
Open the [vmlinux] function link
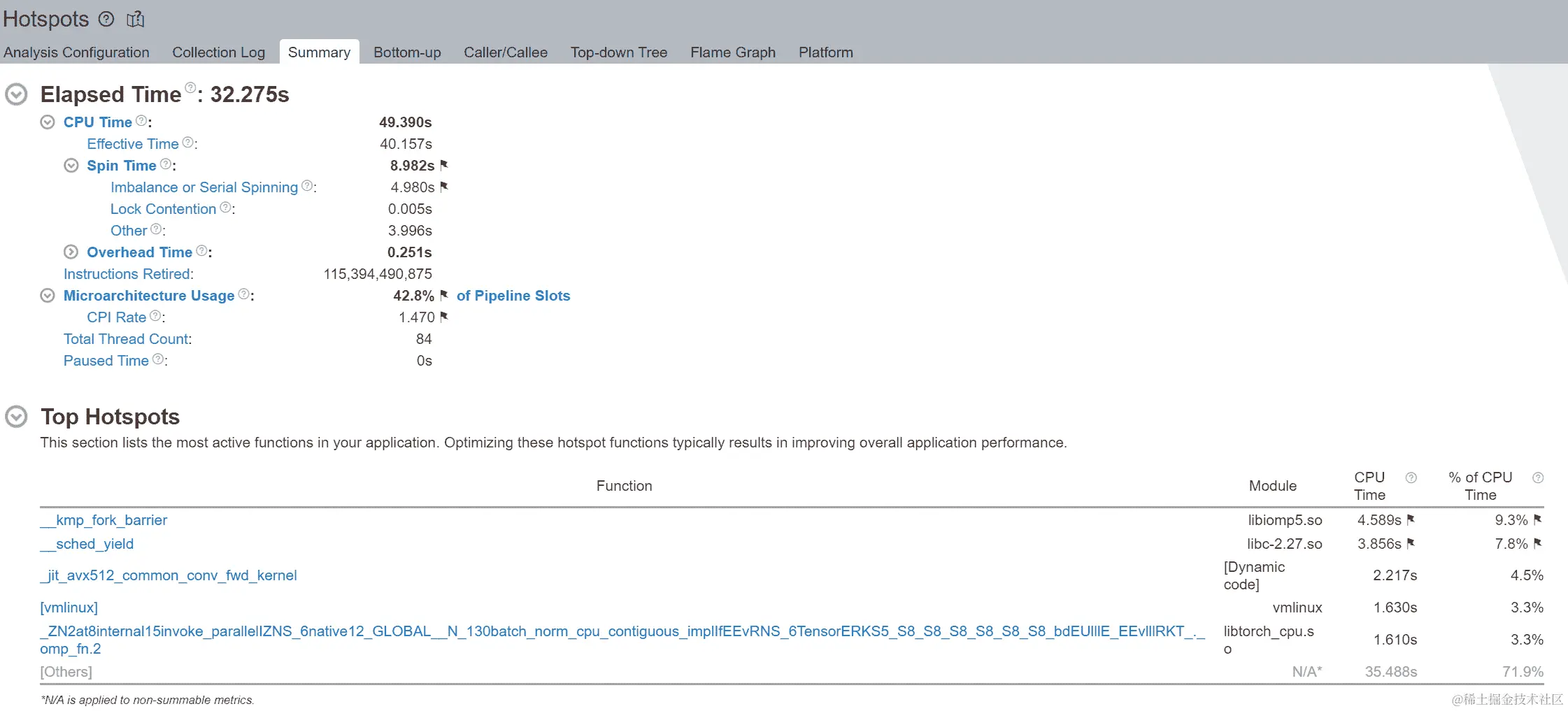tap(69, 608)
